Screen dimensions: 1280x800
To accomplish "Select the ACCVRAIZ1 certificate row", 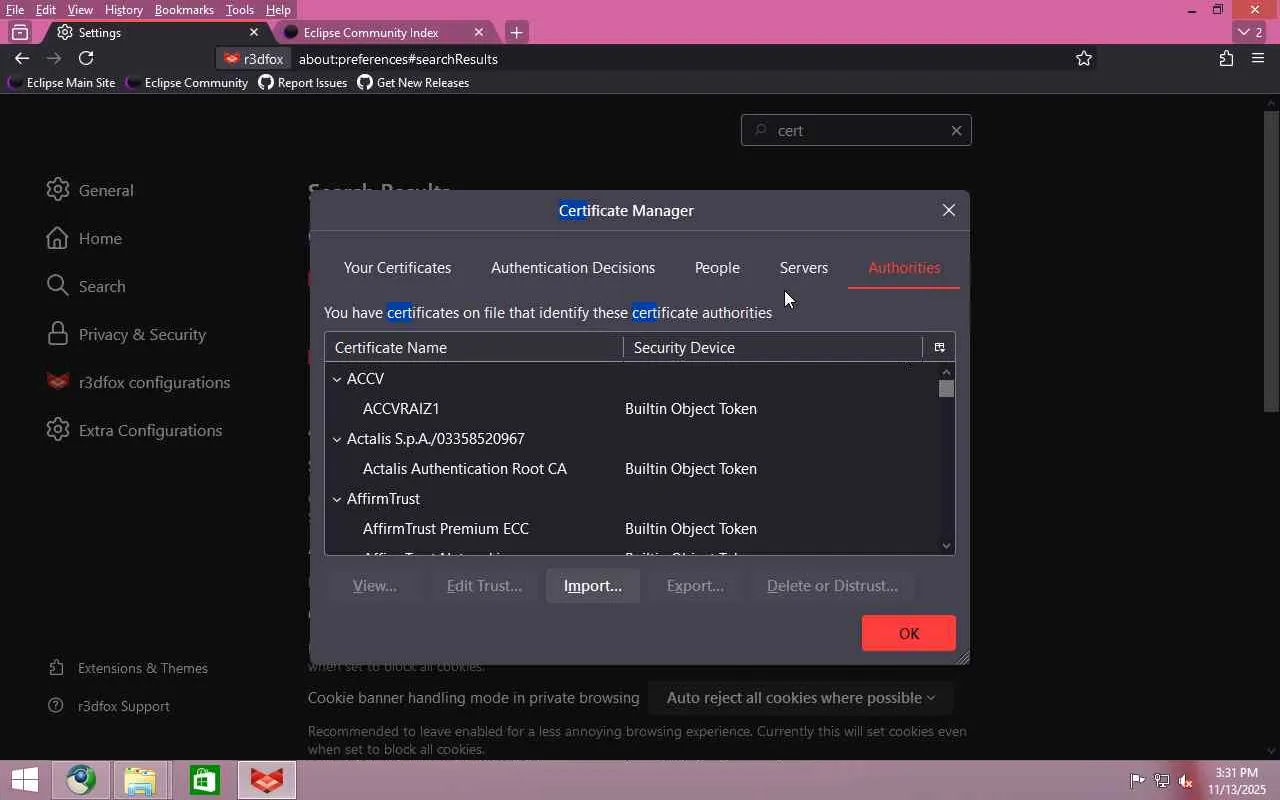I will 631,409.
